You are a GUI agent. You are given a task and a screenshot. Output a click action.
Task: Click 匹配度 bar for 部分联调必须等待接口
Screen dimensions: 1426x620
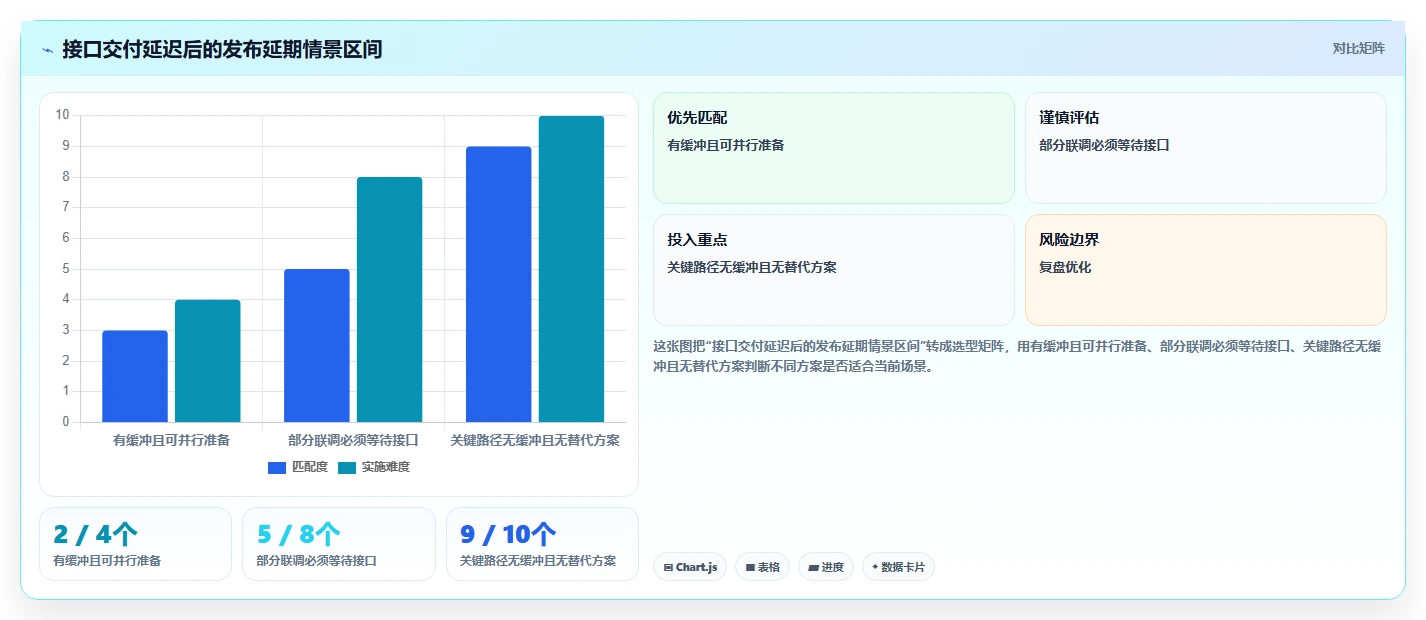click(x=317, y=346)
